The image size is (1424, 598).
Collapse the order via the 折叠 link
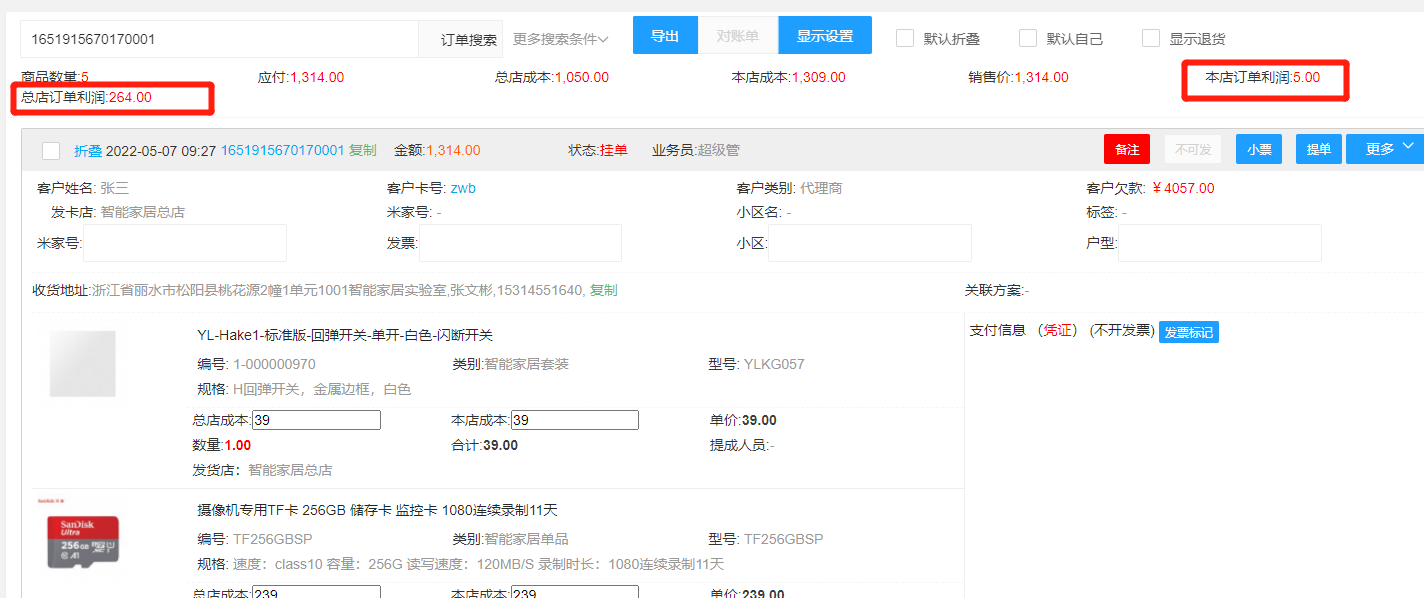click(88, 150)
